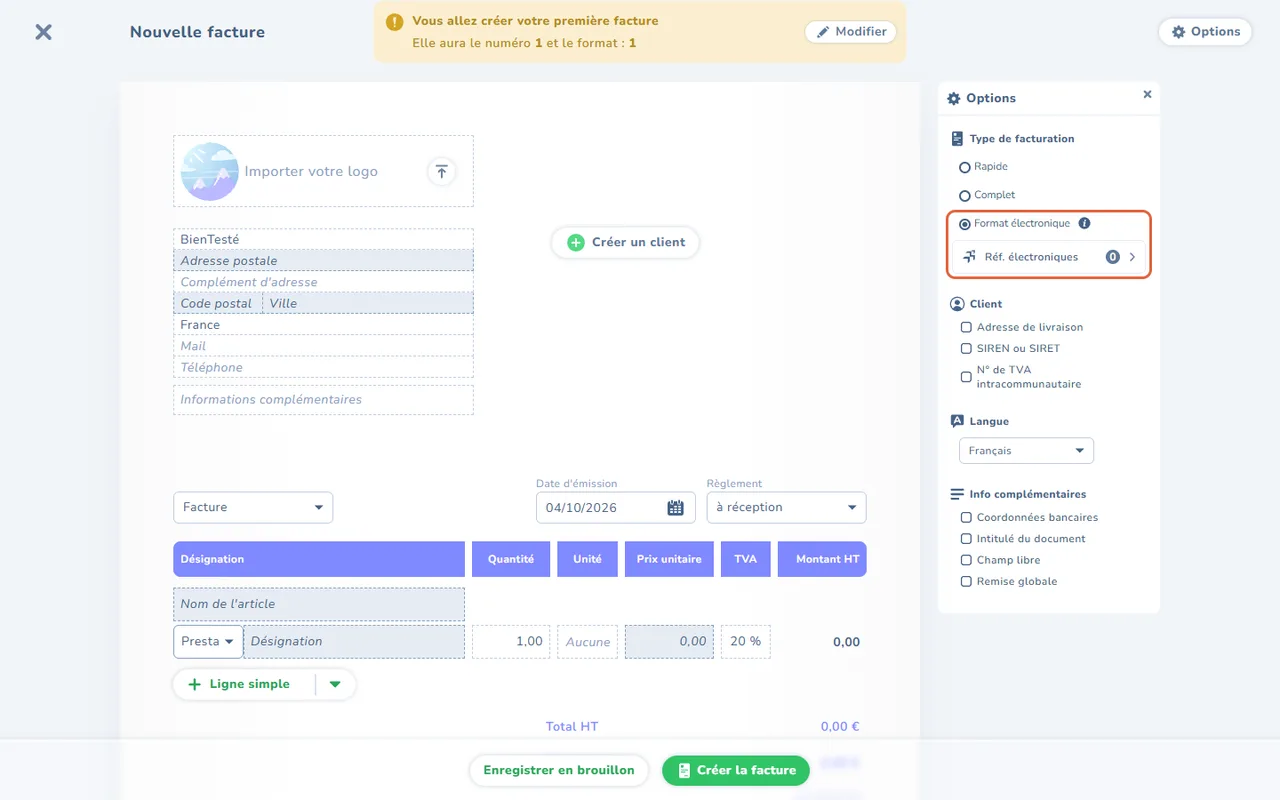Click Créer un client
This screenshot has width=1280, height=800.
click(625, 242)
